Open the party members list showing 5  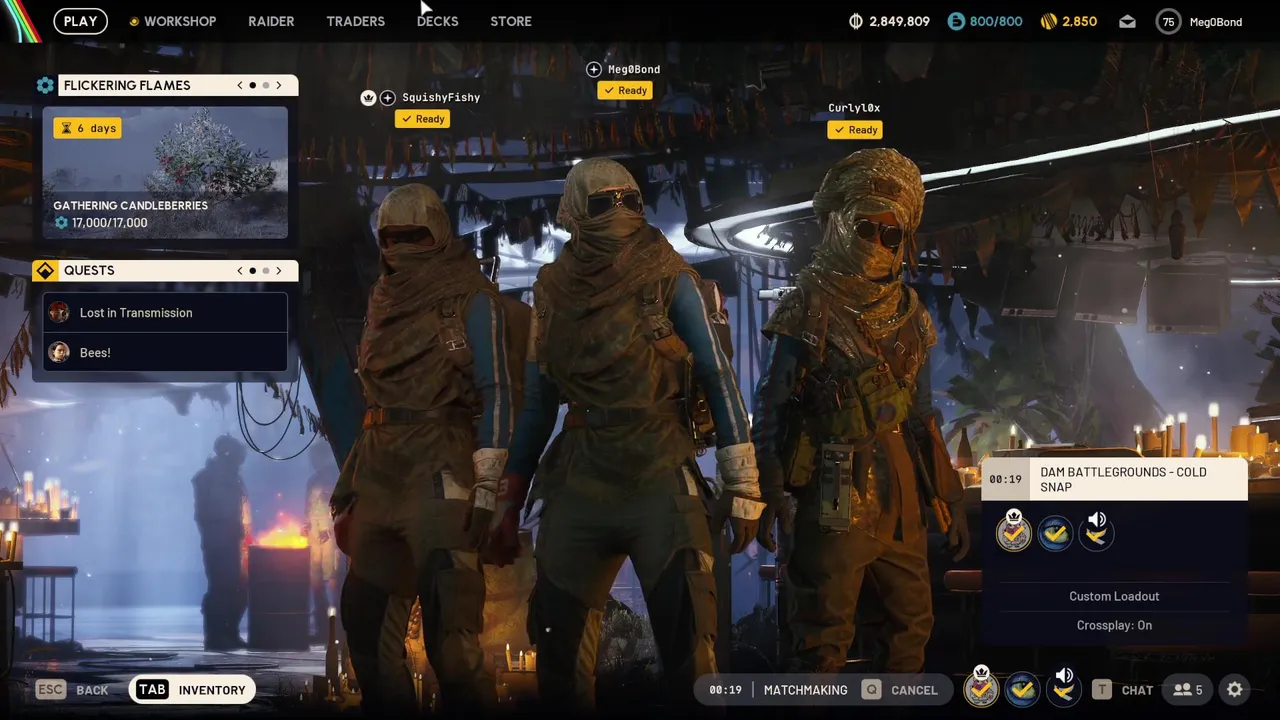coord(1188,690)
